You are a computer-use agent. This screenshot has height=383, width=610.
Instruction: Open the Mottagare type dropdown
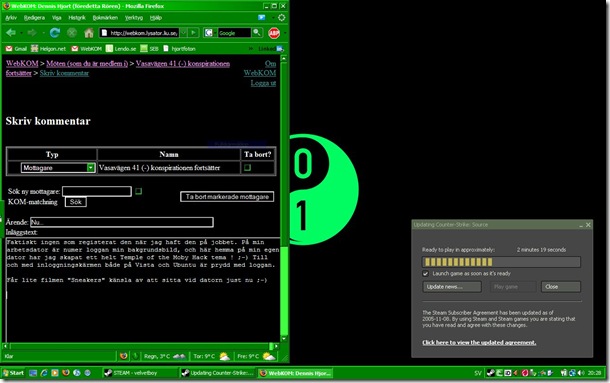(x=58, y=168)
